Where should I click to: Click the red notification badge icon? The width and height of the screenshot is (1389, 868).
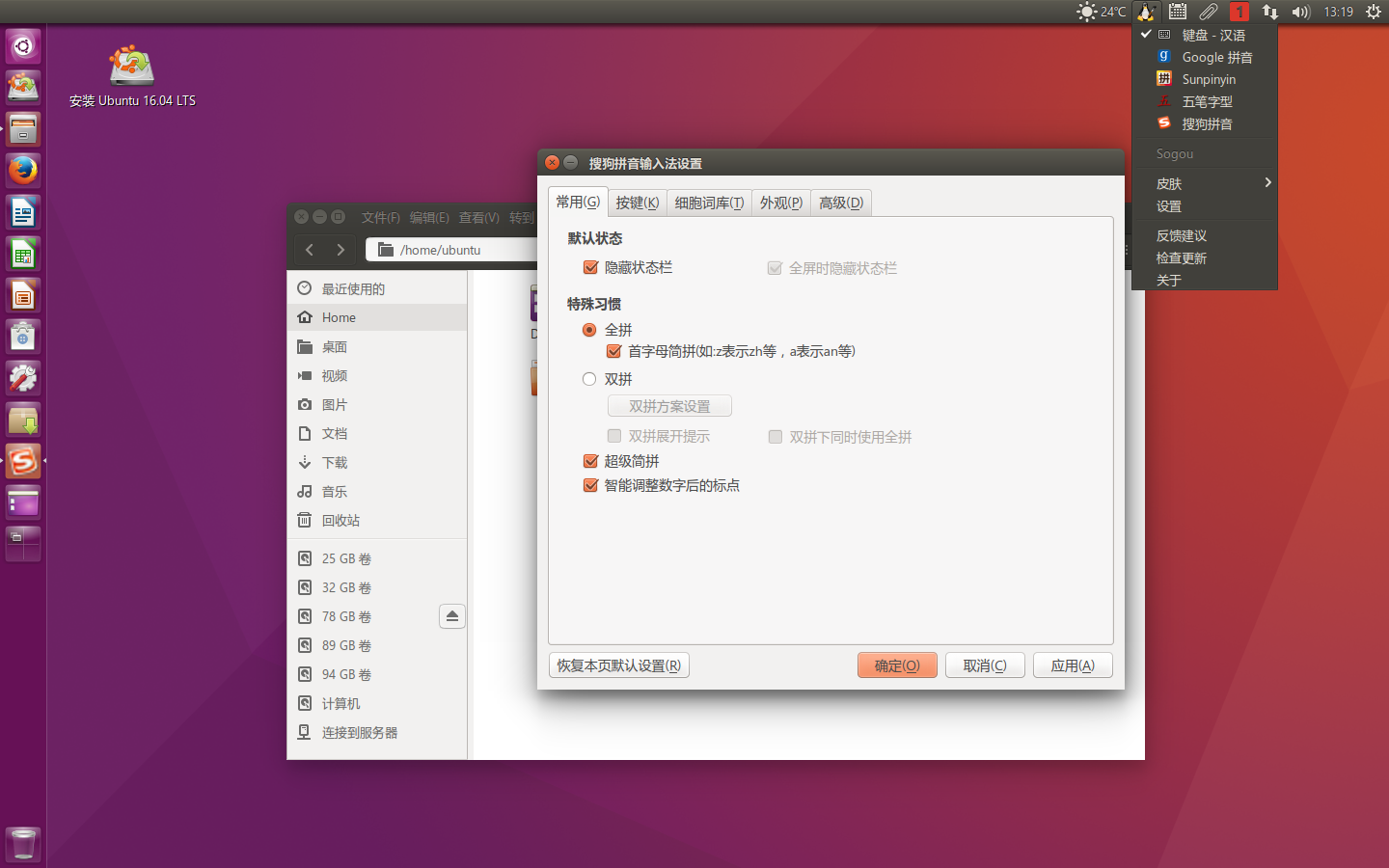click(1239, 12)
